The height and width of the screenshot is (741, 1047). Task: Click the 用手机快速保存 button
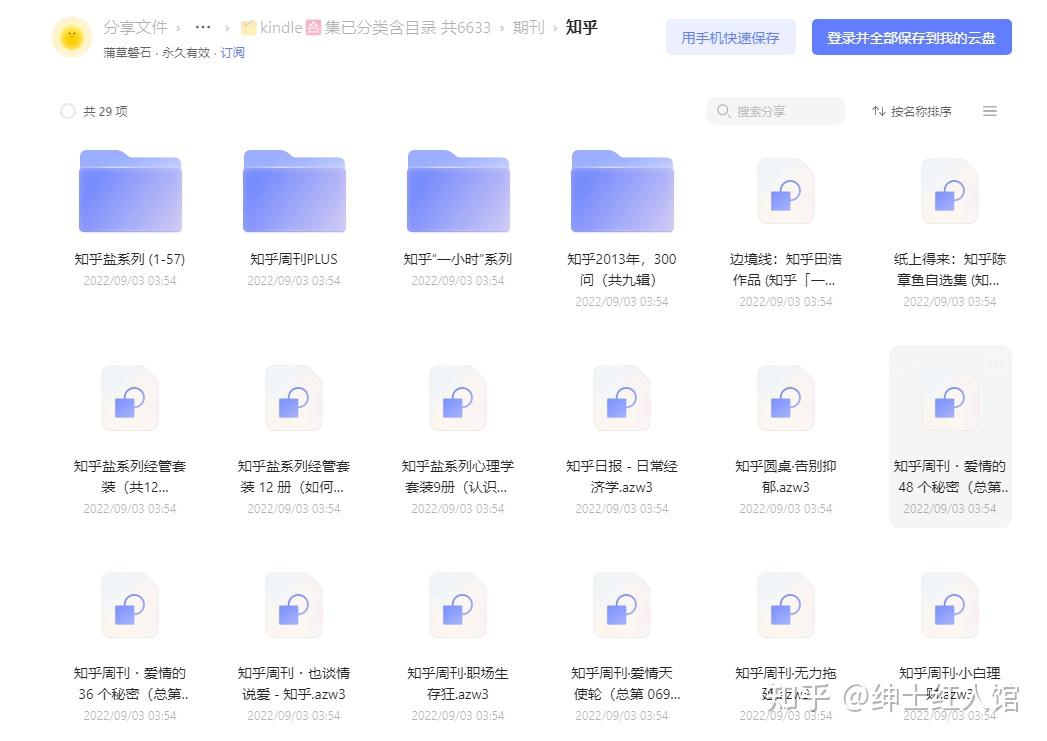click(x=730, y=37)
